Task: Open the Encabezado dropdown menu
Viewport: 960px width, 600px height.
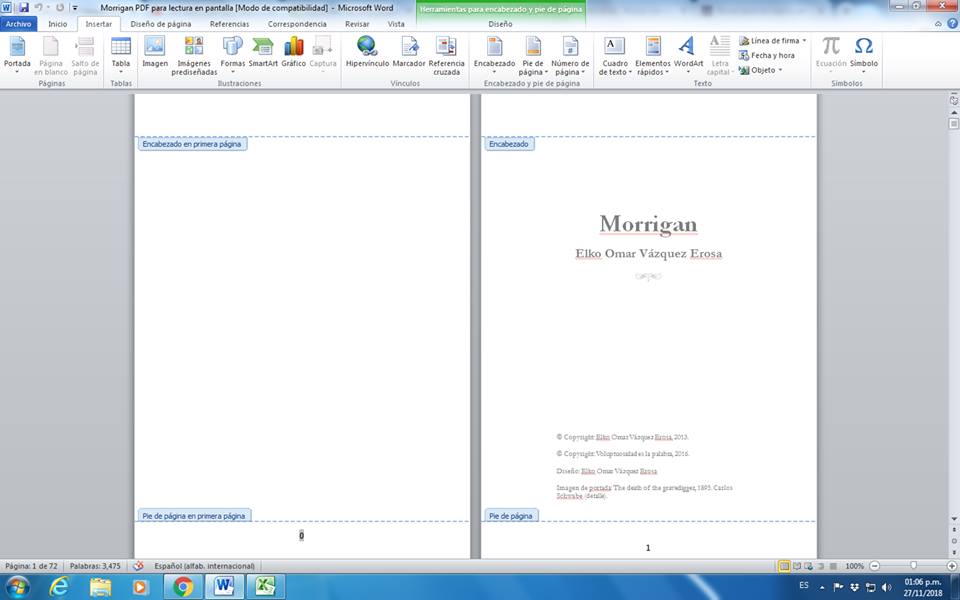Action: click(494, 55)
